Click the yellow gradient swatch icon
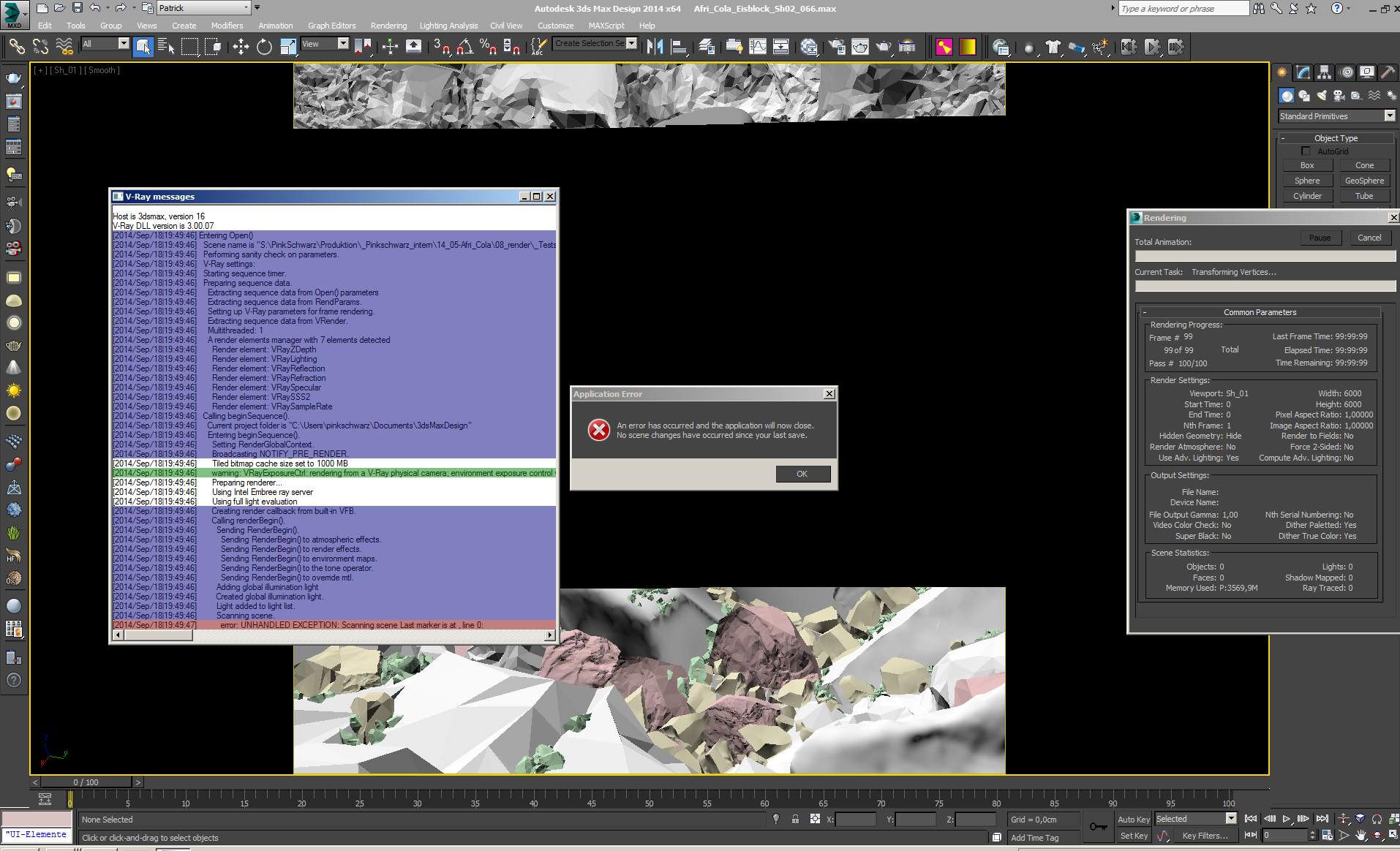Screen dimensions: 1400x851 point(967,47)
